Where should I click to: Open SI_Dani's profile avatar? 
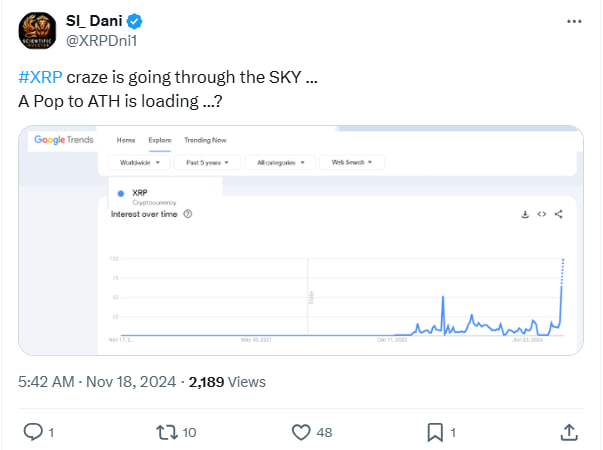(x=37, y=30)
